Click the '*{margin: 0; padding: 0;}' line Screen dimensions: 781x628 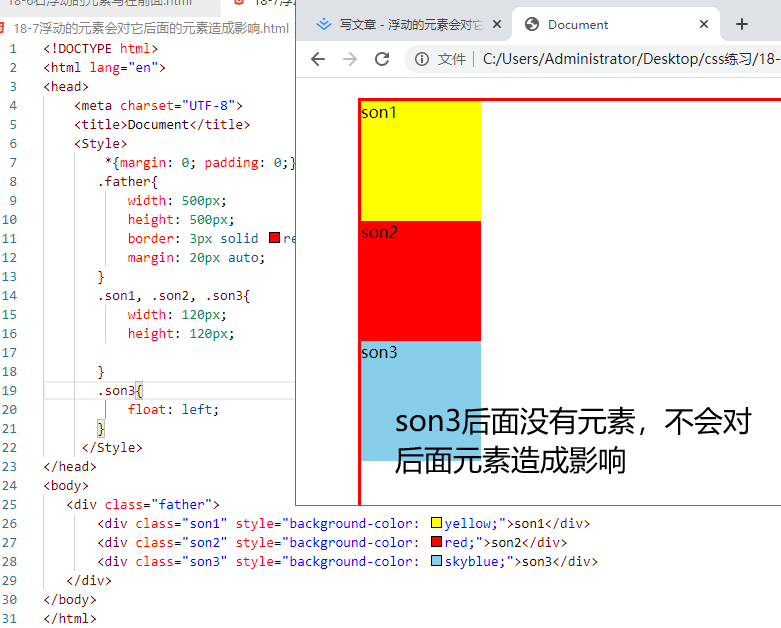[200, 162]
